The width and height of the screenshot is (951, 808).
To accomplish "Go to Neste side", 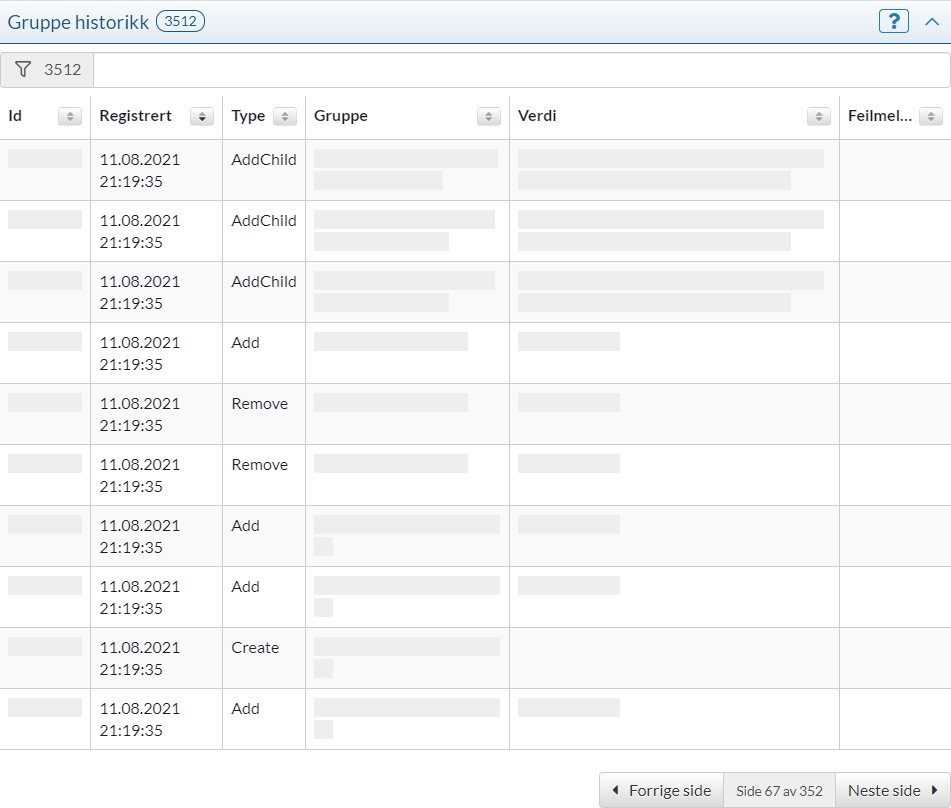I will [x=892, y=791].
